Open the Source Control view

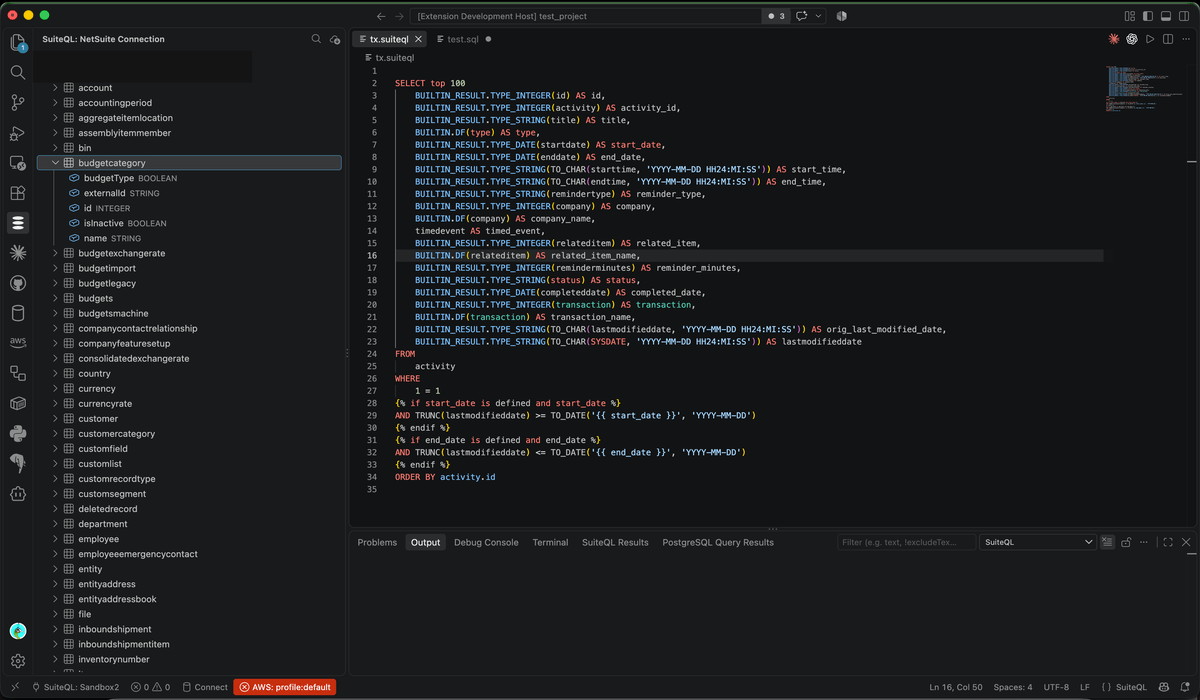click(17, 102)
